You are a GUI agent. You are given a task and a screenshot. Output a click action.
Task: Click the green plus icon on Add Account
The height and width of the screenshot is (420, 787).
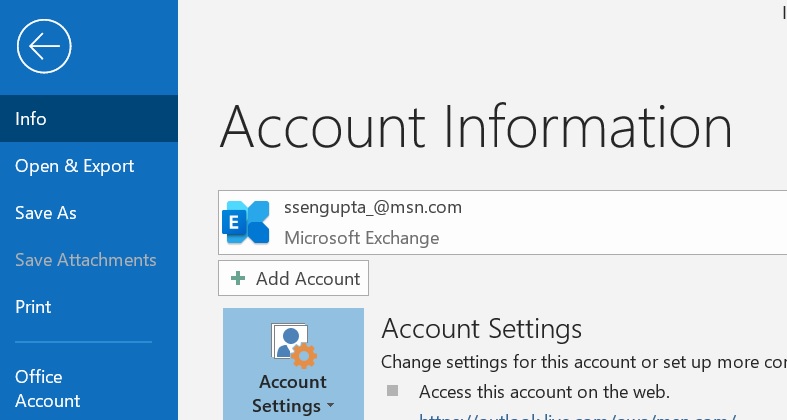238,278
